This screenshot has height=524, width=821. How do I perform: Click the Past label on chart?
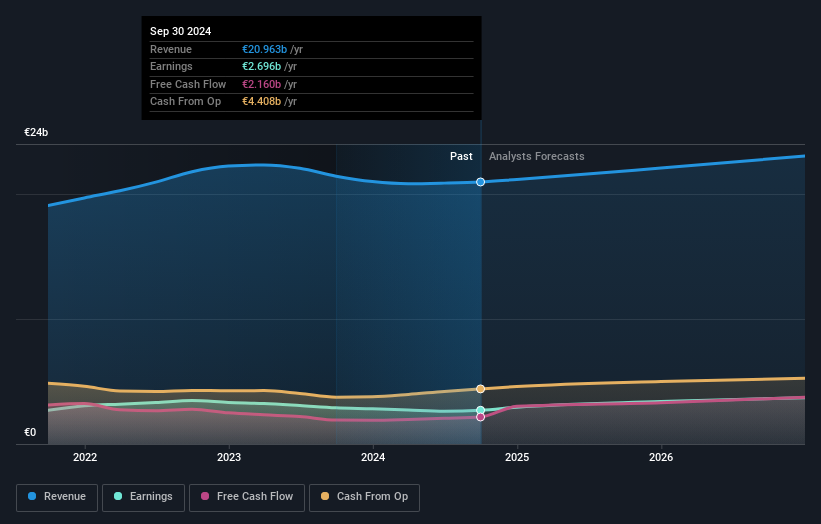pyautogui.click(x=461, y=157)
